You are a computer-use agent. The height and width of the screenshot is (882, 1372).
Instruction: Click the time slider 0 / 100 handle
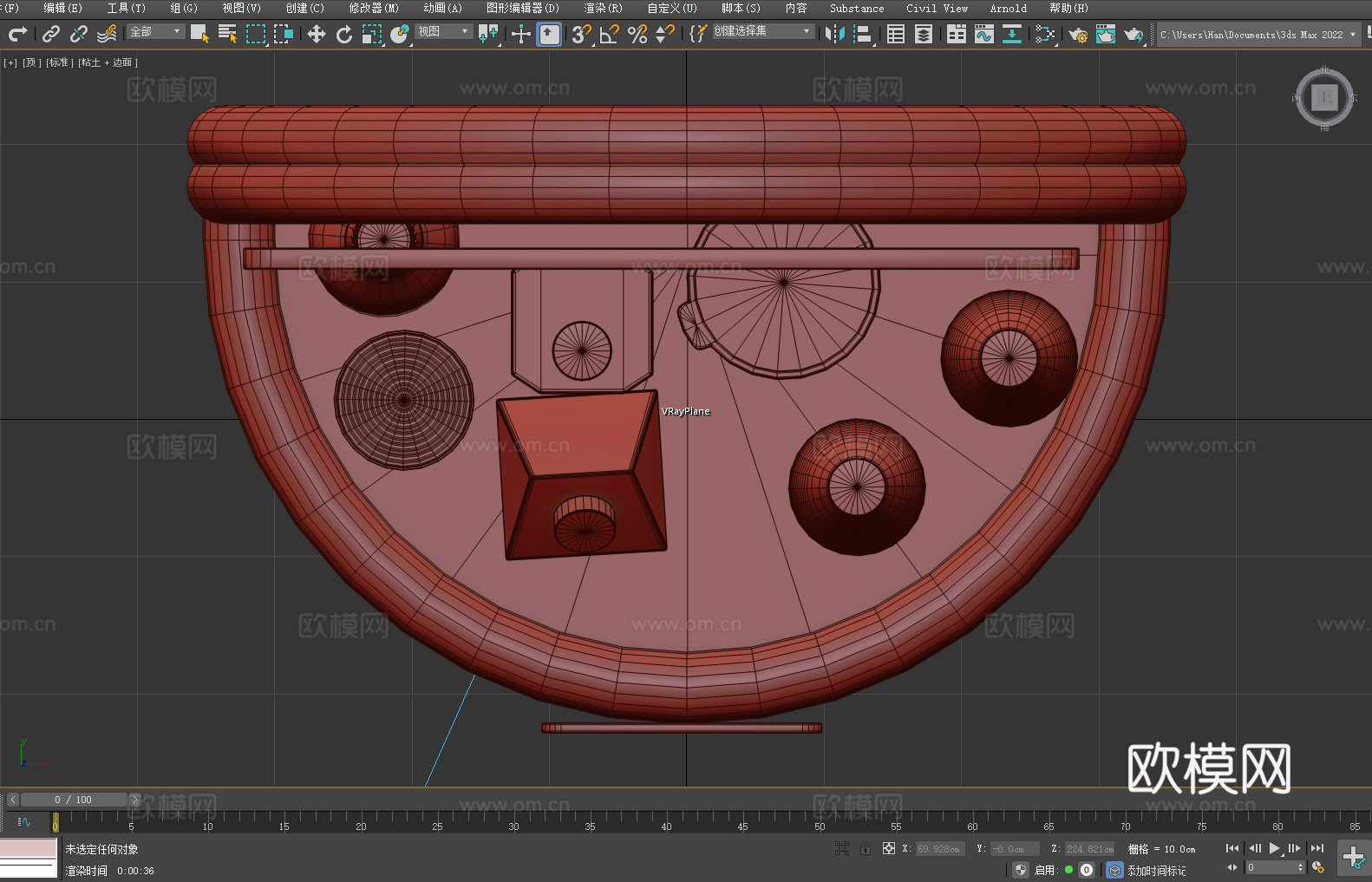(73, 800)
